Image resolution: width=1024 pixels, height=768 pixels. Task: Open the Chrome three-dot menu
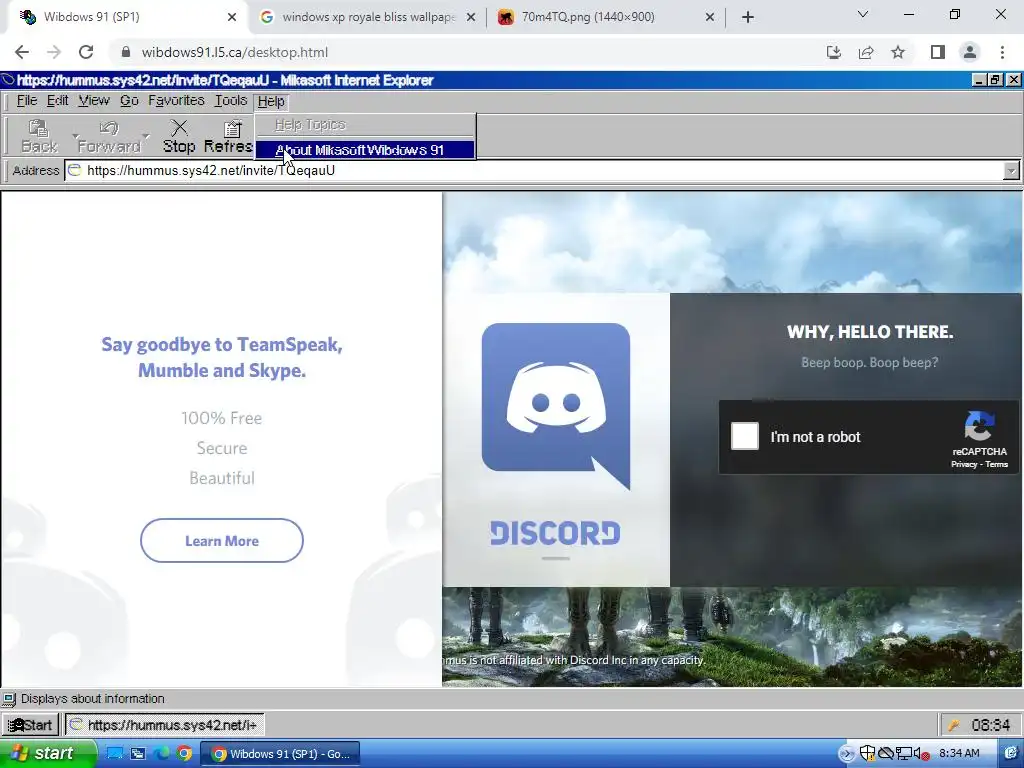1002,52
